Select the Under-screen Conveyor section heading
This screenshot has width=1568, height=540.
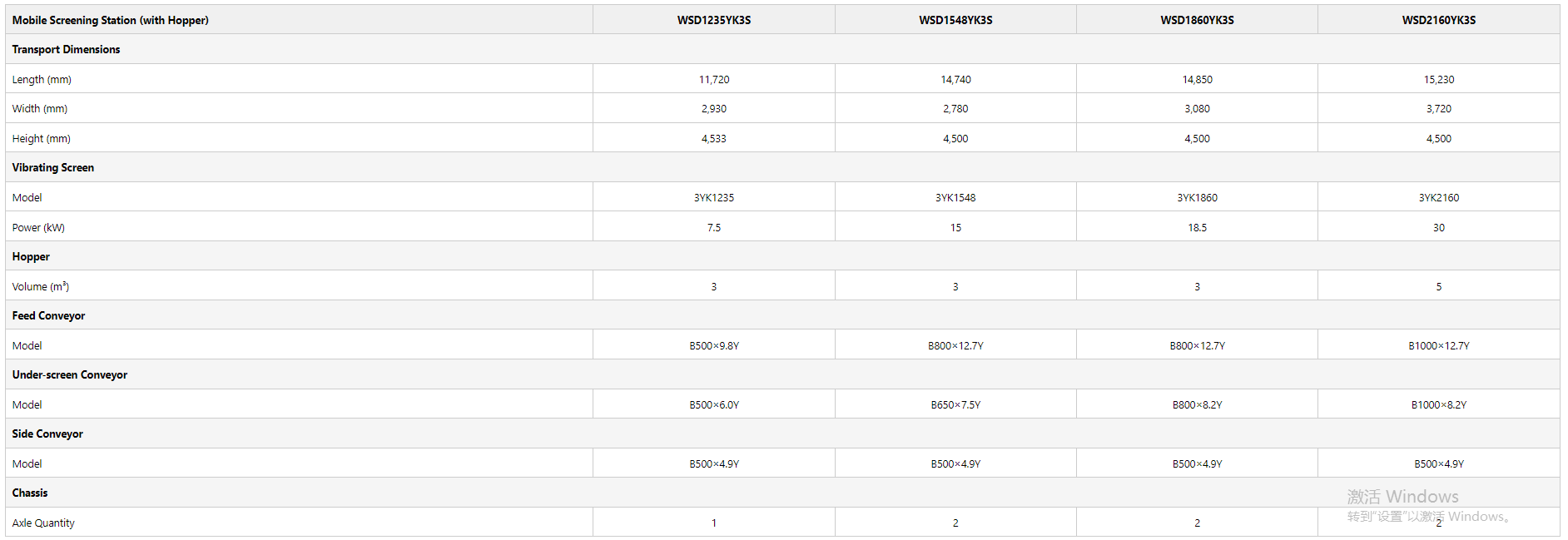pyautogui.click(x=70, y=374)
